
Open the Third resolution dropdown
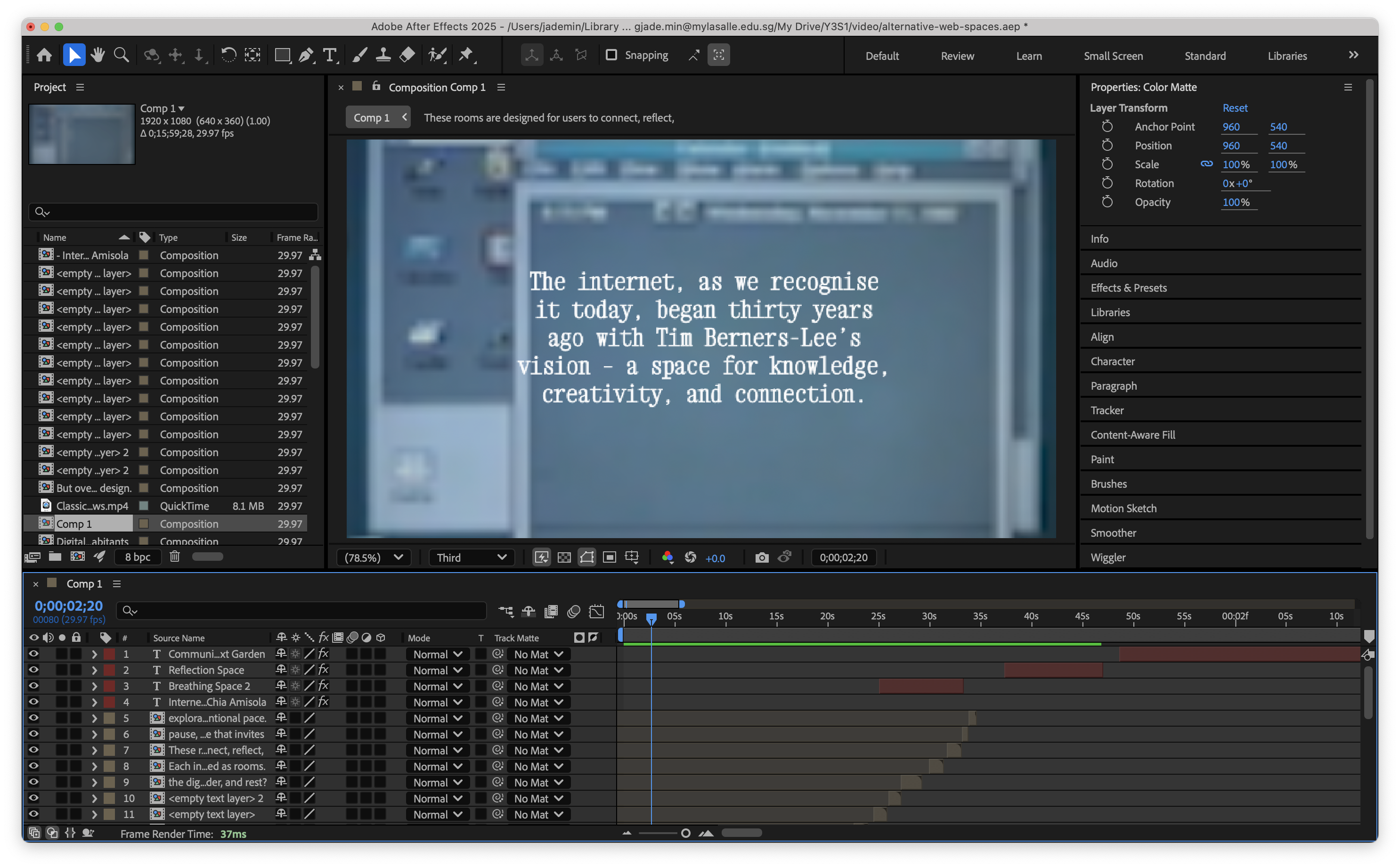(471, 557)
